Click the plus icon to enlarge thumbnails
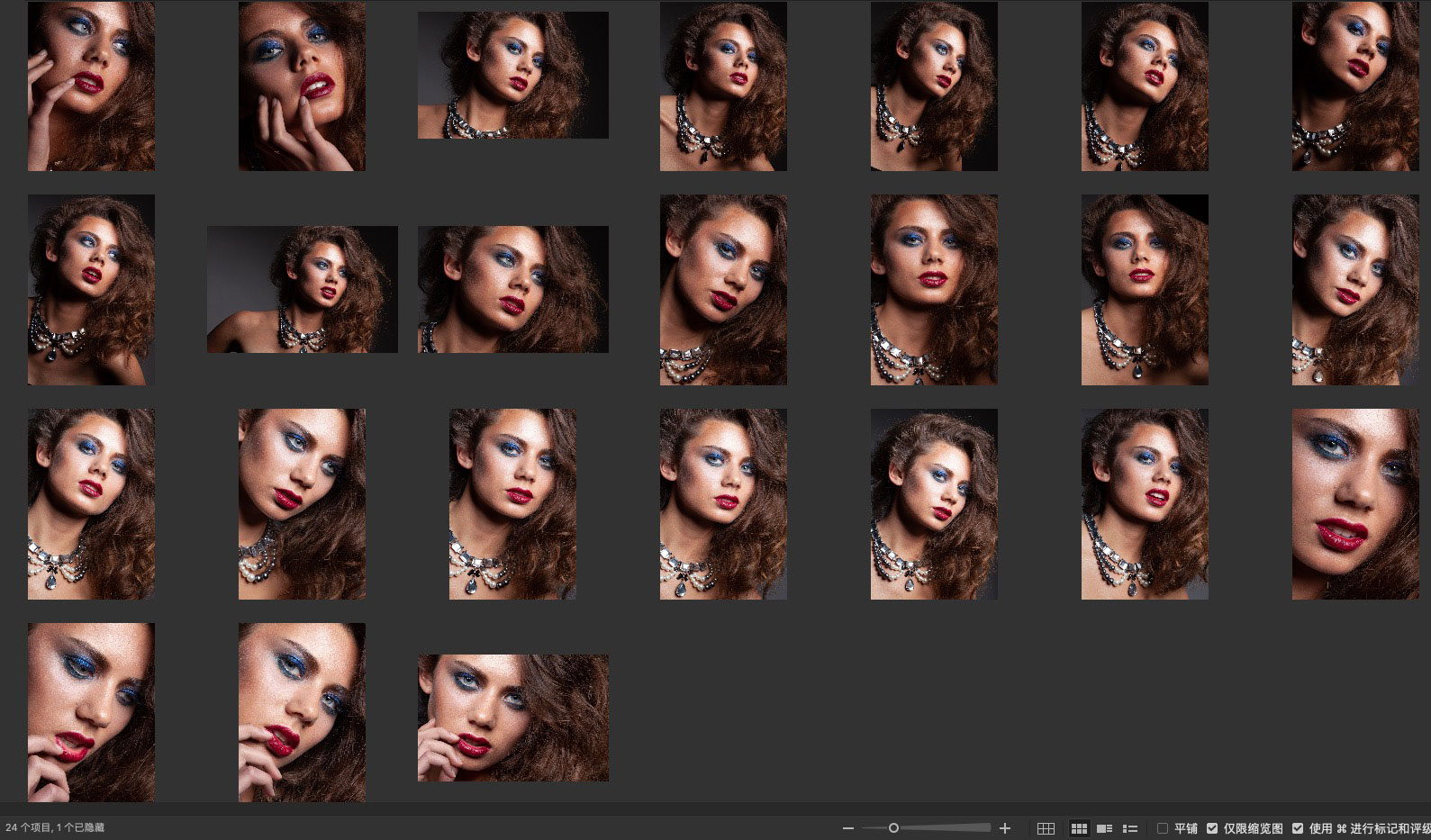Image resolution: width=1431 pixels, height=840 pixels. coord(1005,828)
